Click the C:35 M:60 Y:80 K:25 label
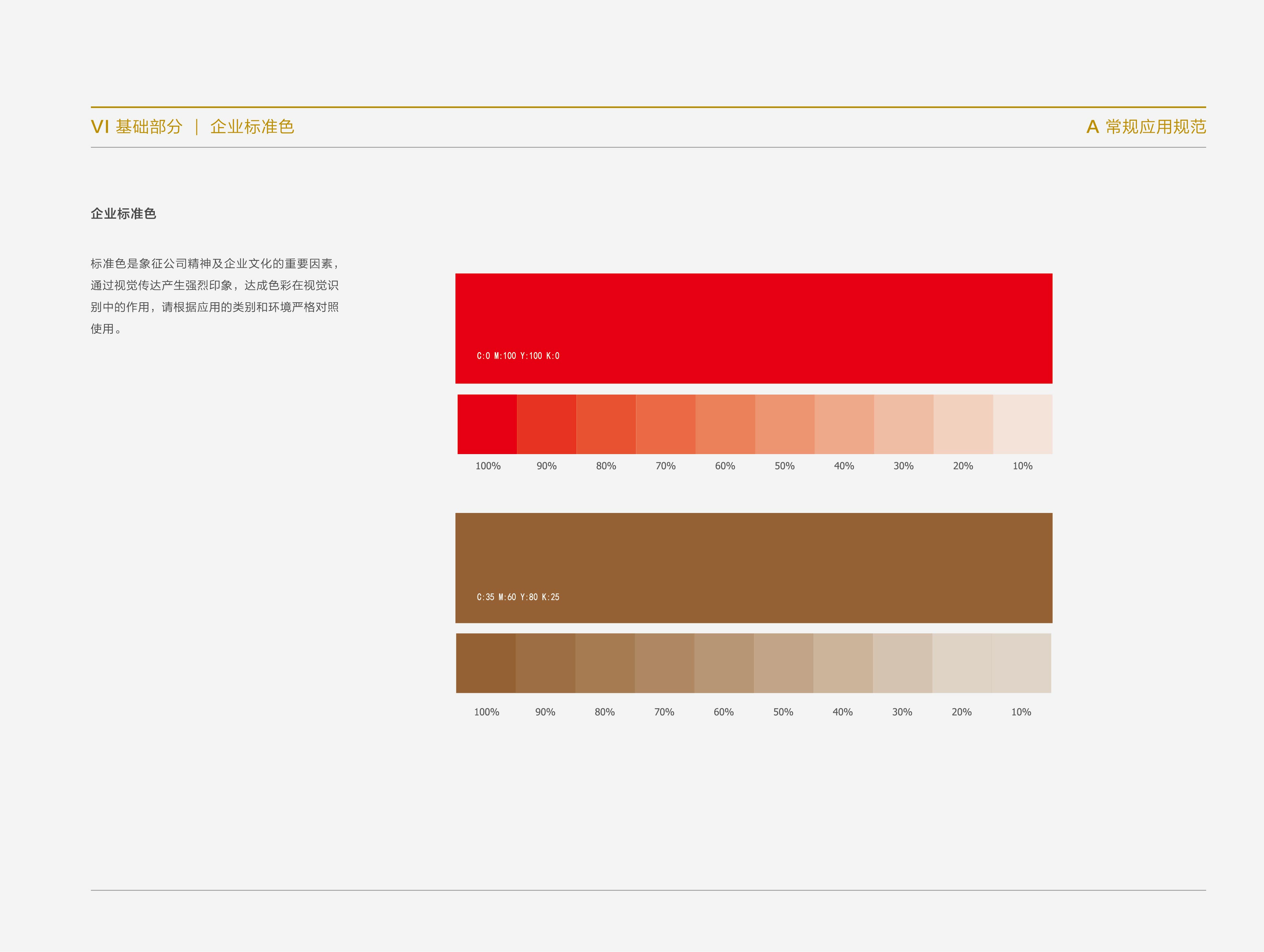This screenshot has height=952, width=1264. click(518, 597)
